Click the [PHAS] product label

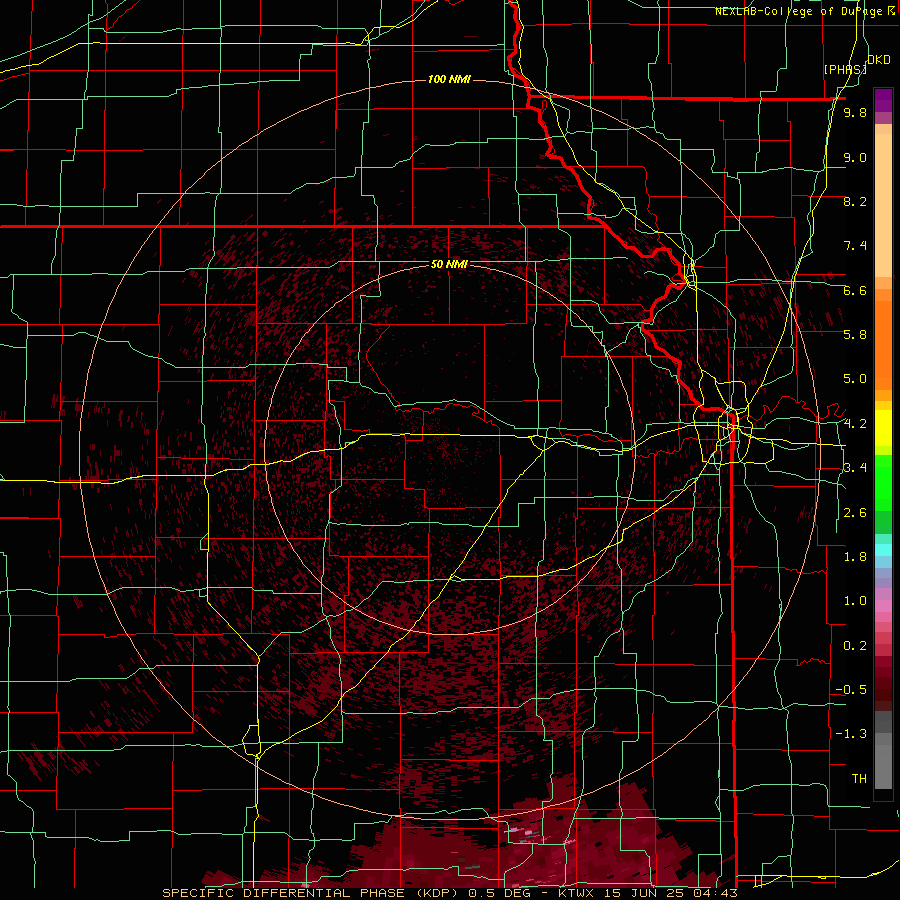click(x=845, y=69)
